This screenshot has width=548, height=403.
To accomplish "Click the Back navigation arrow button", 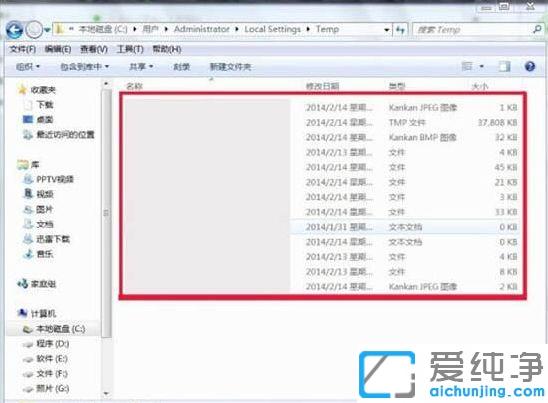I will tap(14, 30).
